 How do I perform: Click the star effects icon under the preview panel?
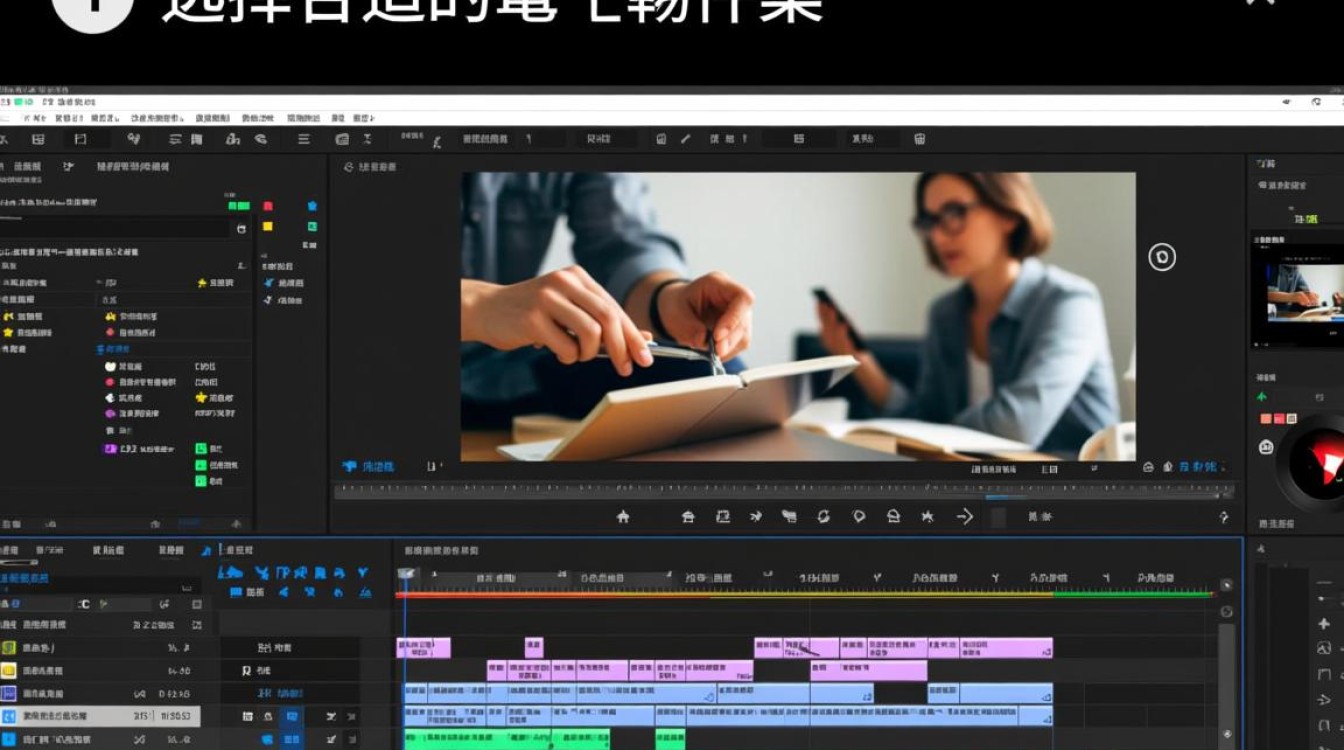[925, 516]
